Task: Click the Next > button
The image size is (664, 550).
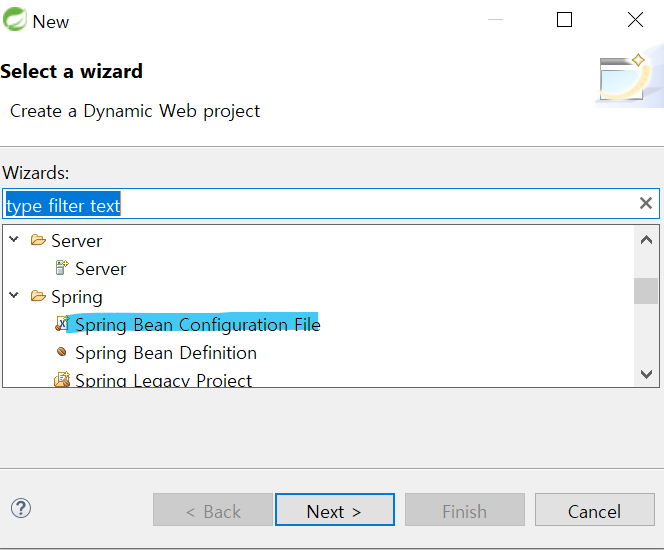Action: pyautogui.click(x=335, y=510)
